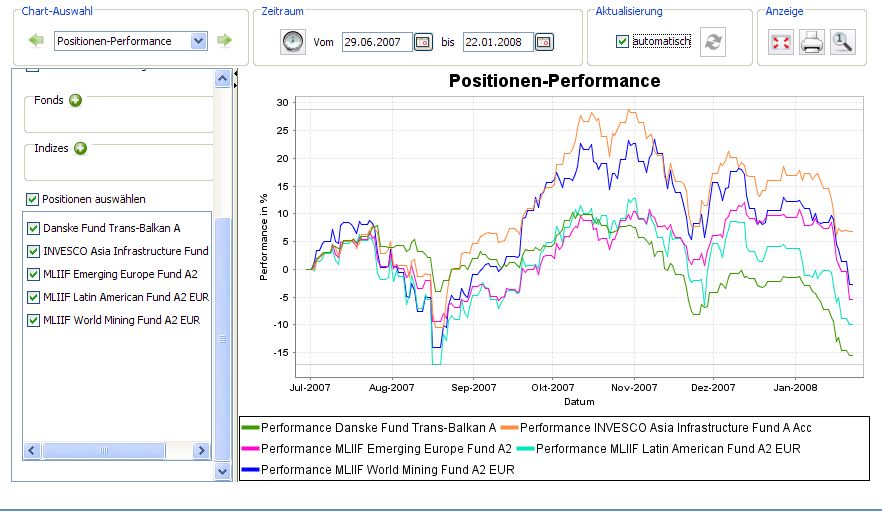Switch chart to fullscreen with red arrows icon

781,42
